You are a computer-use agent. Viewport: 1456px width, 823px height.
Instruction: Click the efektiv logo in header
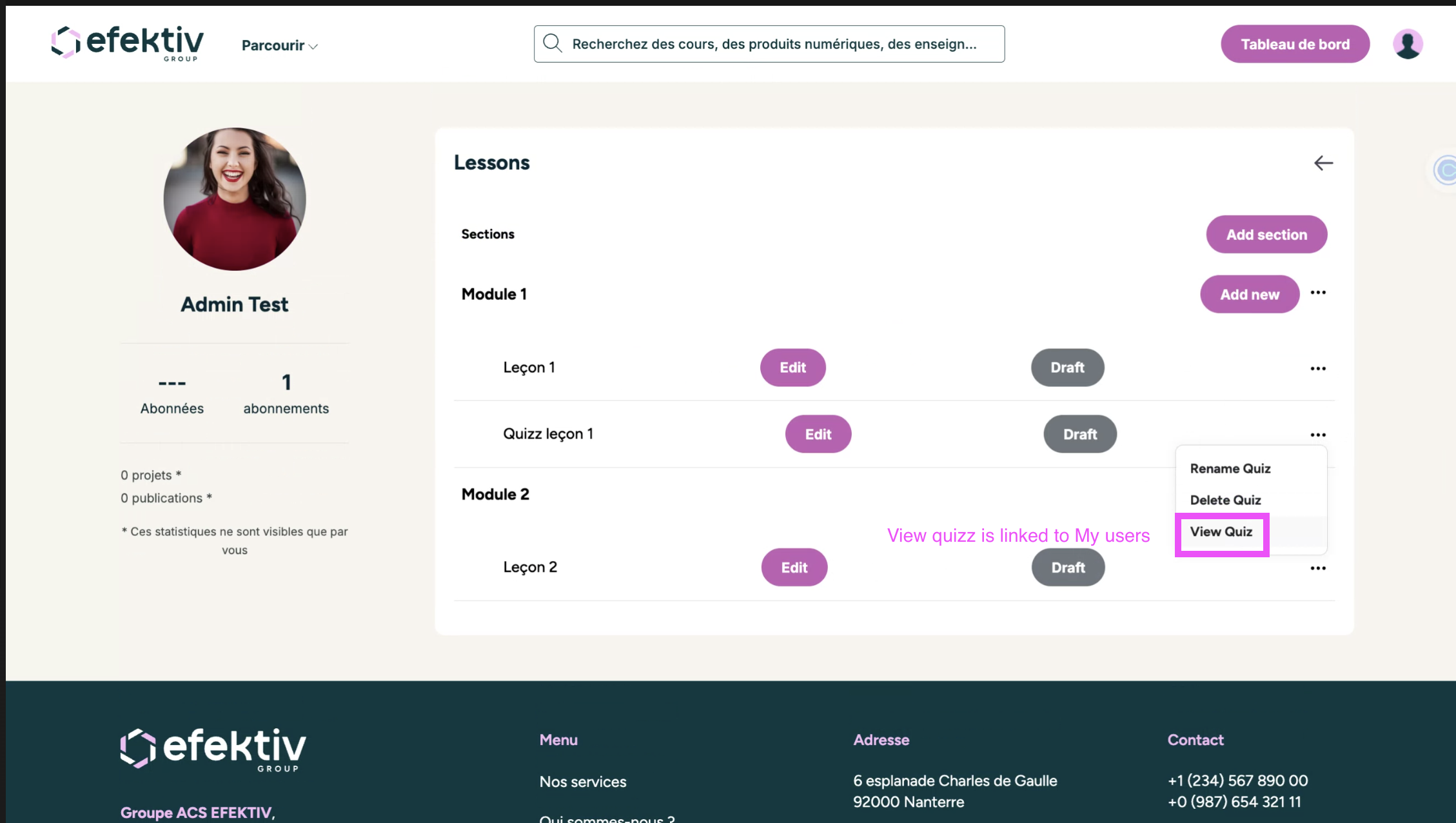point(128,43)
